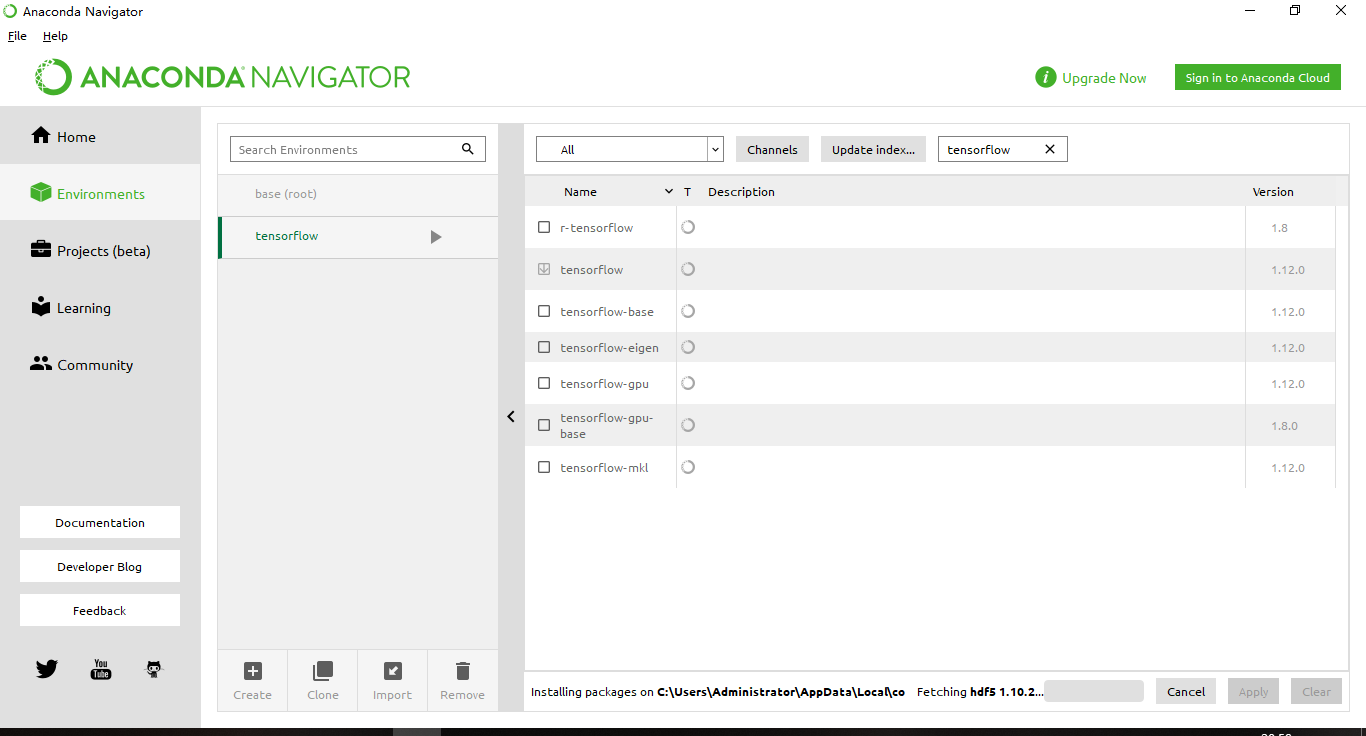Viewport: 1366px width, 736px height.
Task: Click the Upgrade Now info icon
Action: point(1046,77)
